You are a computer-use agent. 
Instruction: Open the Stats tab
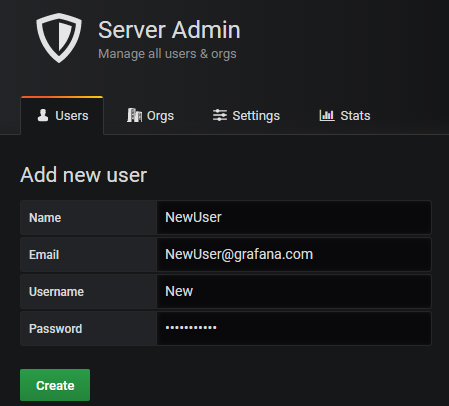(345, 116)
